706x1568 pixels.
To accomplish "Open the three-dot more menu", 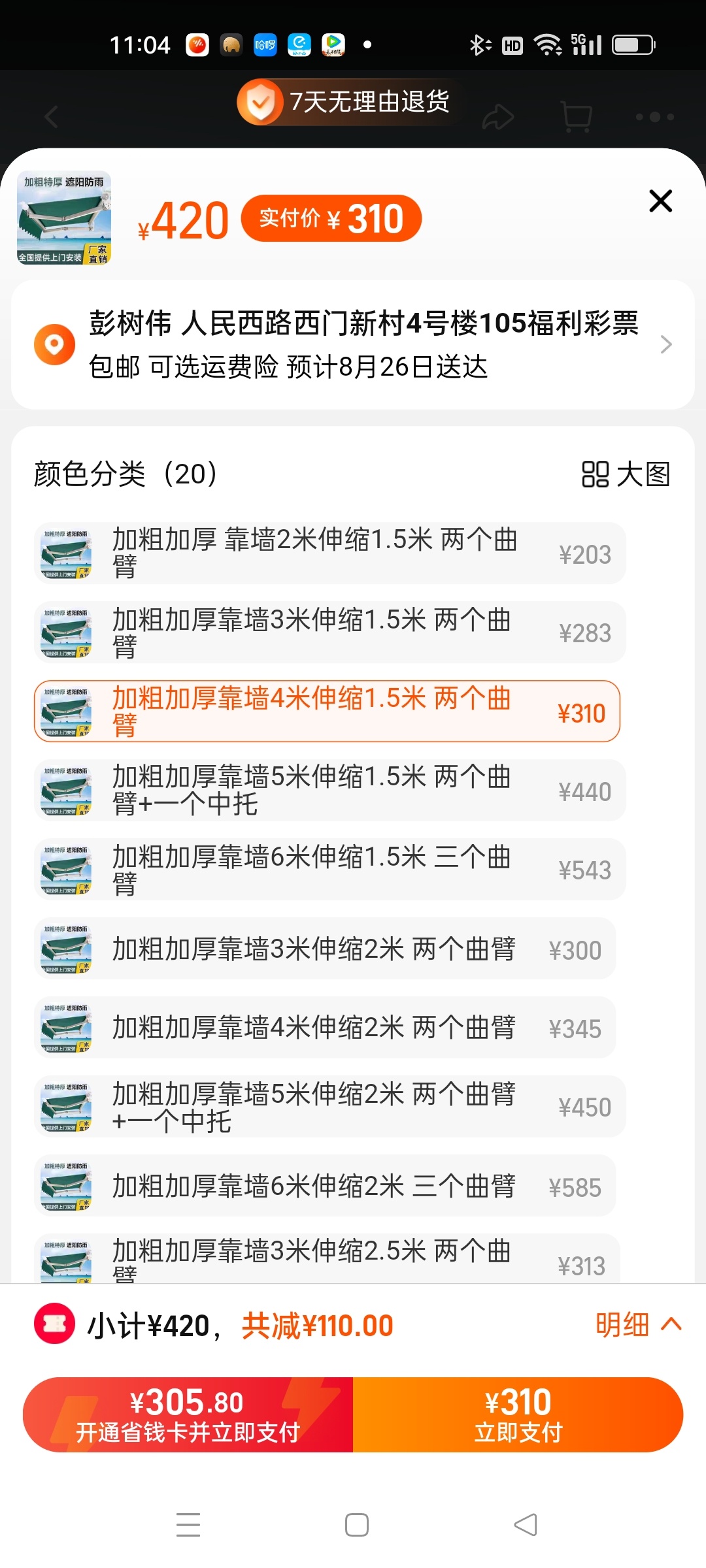I will 654,118.
